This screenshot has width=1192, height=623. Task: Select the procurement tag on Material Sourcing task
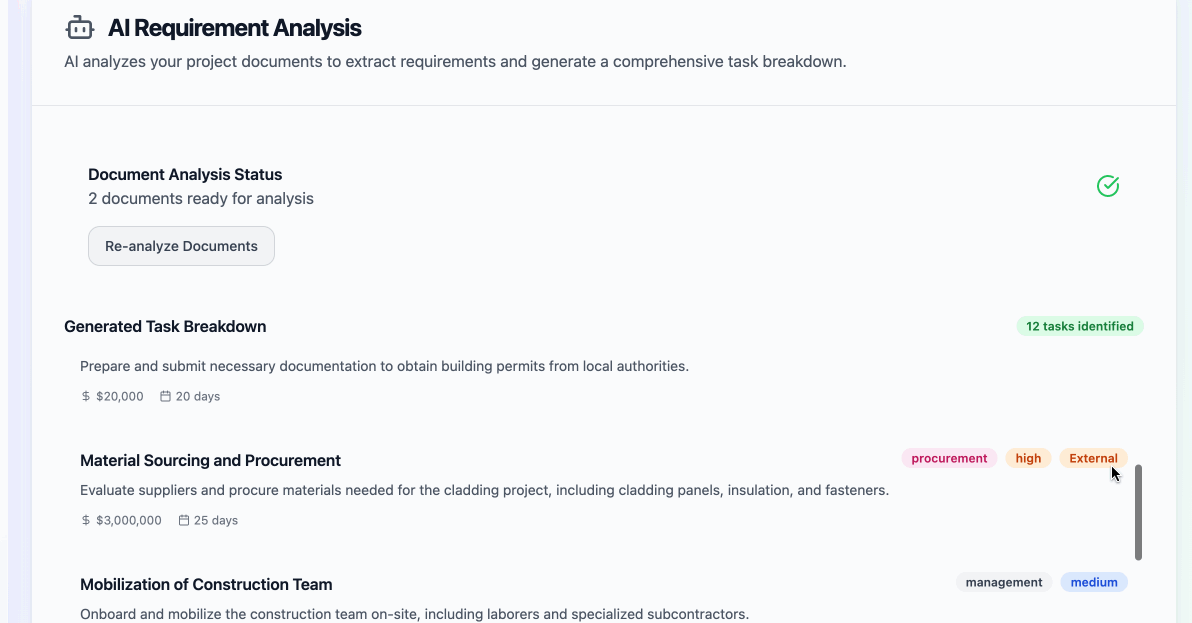[949, 458]
